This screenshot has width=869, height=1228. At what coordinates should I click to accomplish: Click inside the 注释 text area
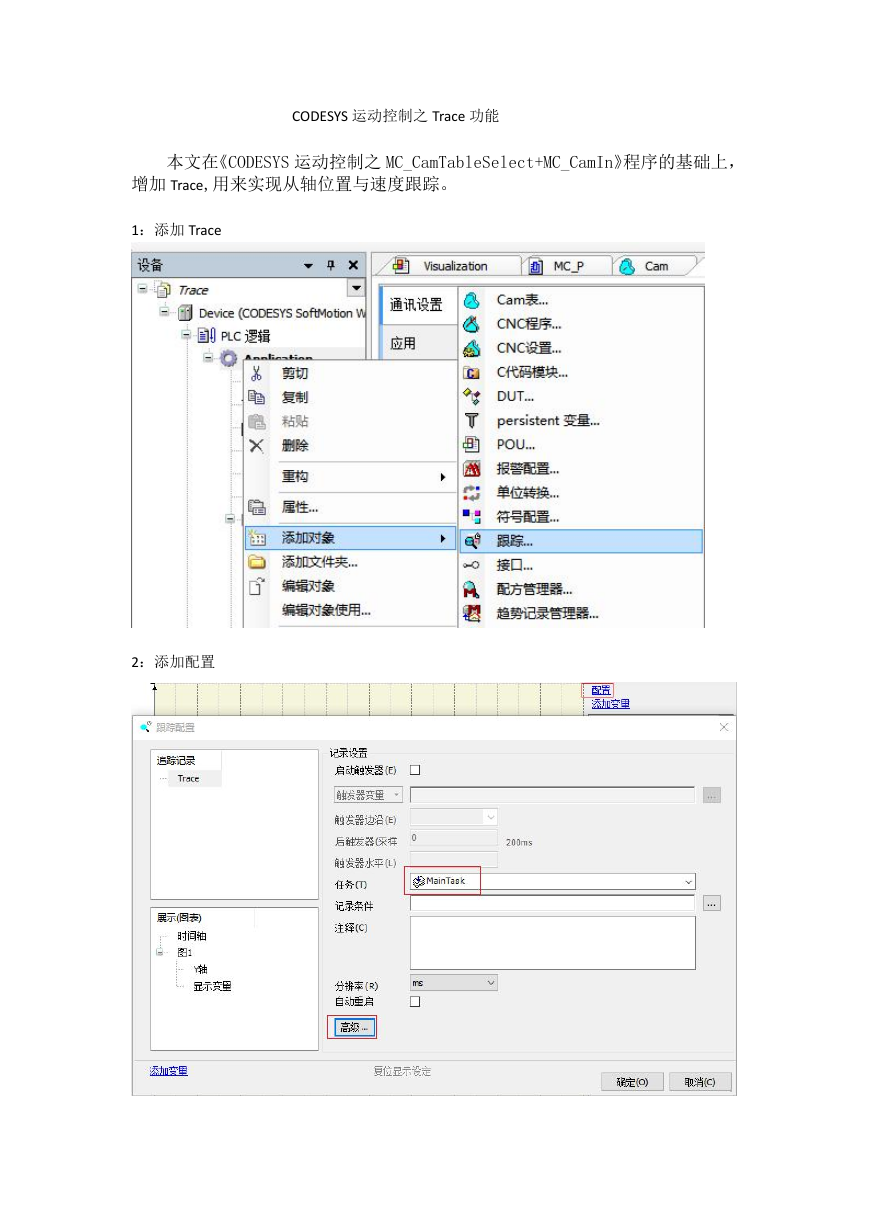point(552,943)
